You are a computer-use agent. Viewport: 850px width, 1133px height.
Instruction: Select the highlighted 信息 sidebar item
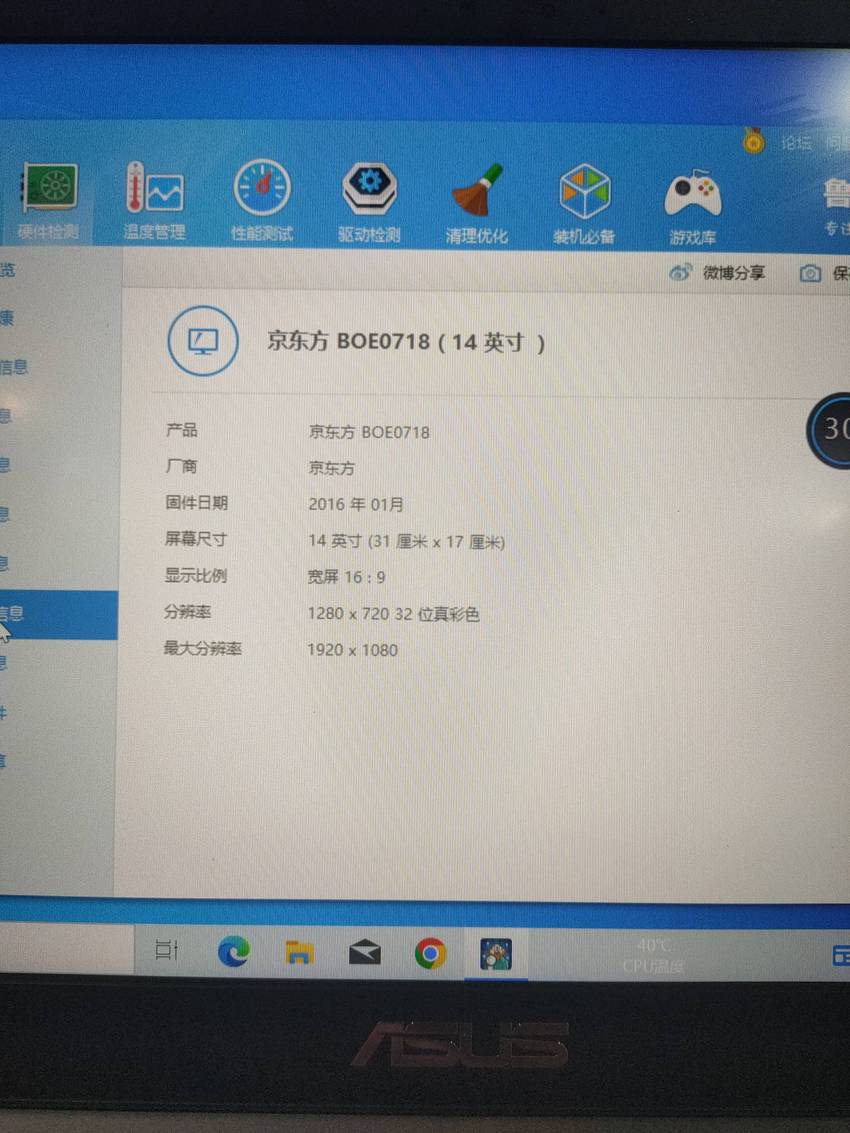[58, 615]
